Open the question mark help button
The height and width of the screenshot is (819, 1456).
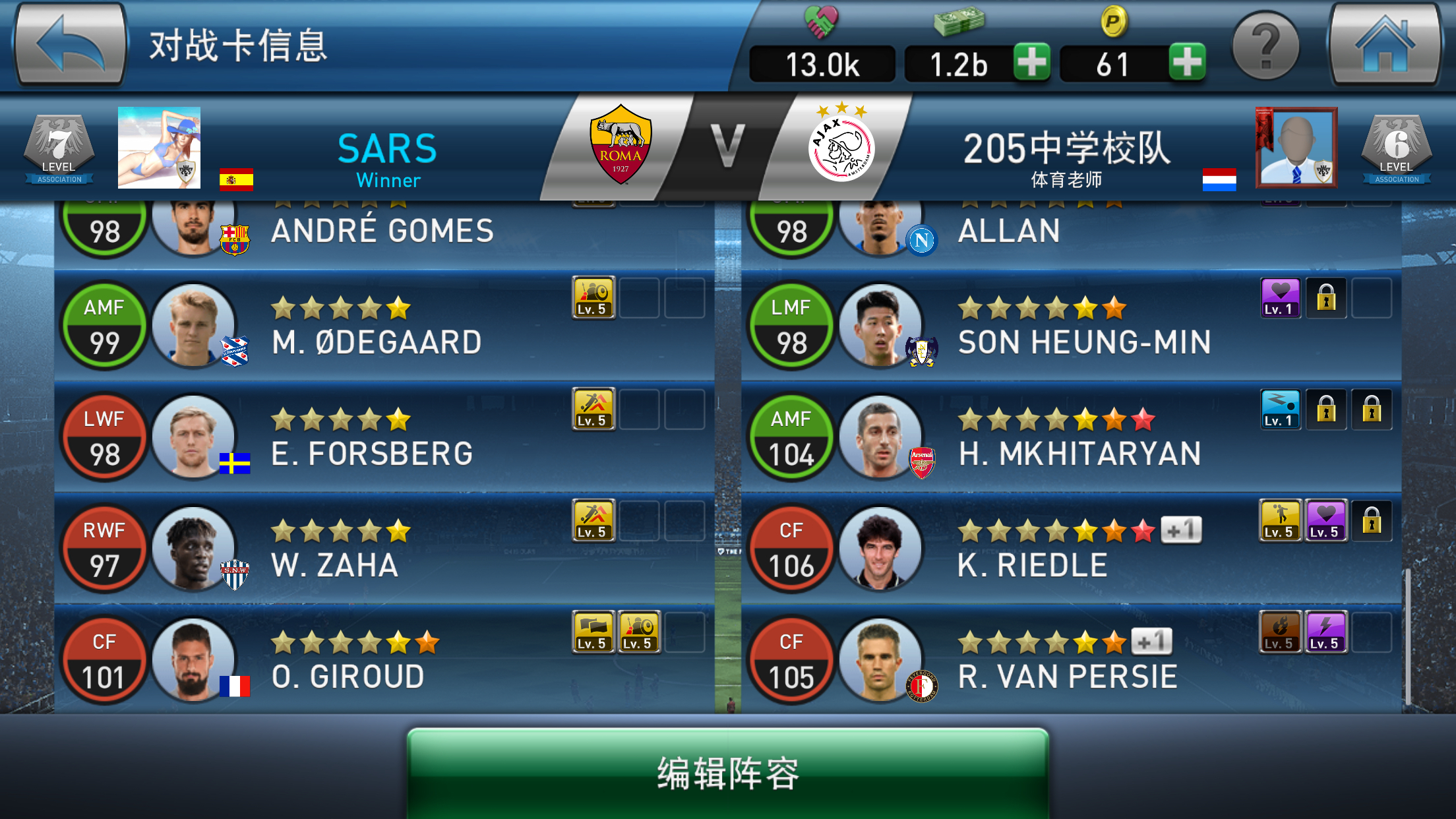1265,46
